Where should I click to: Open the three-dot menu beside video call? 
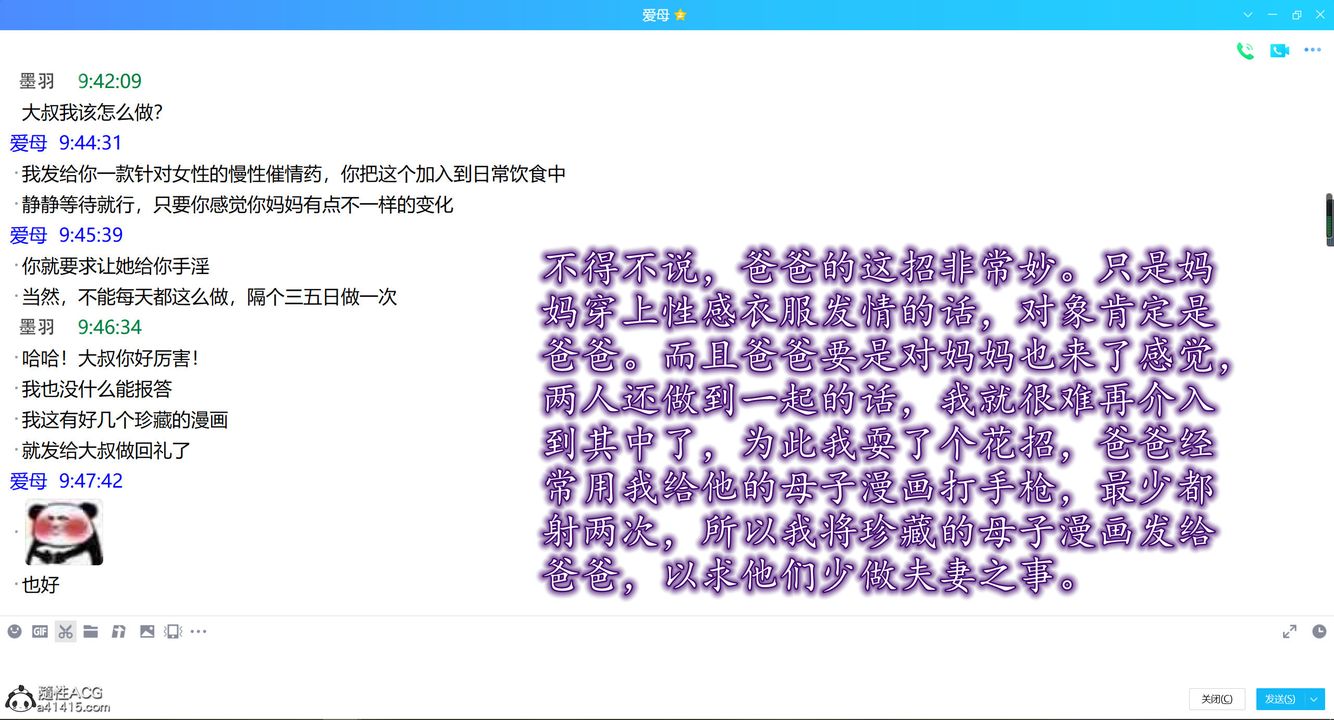(x=1313, y=51)
